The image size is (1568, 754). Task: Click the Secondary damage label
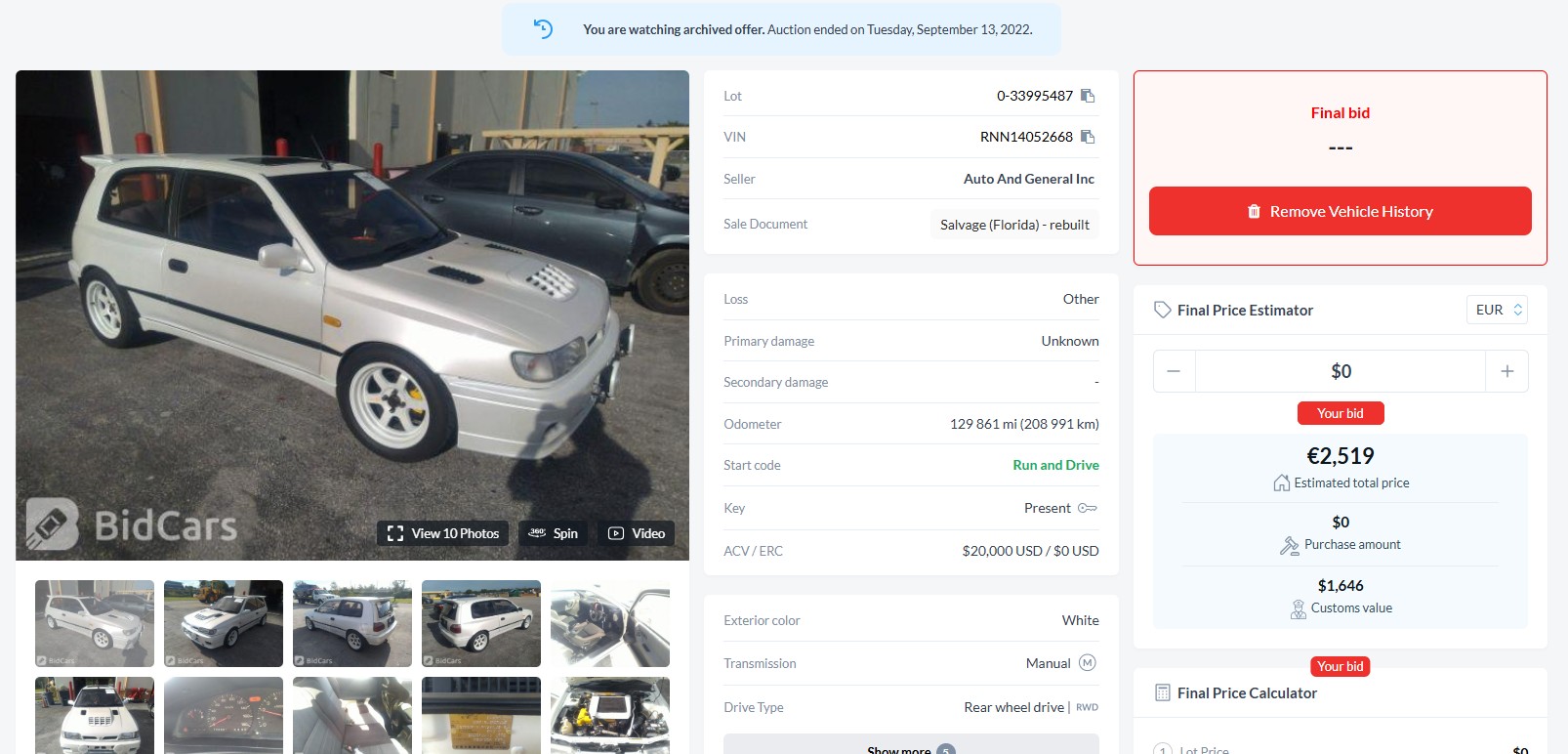(x=776, y=382)
